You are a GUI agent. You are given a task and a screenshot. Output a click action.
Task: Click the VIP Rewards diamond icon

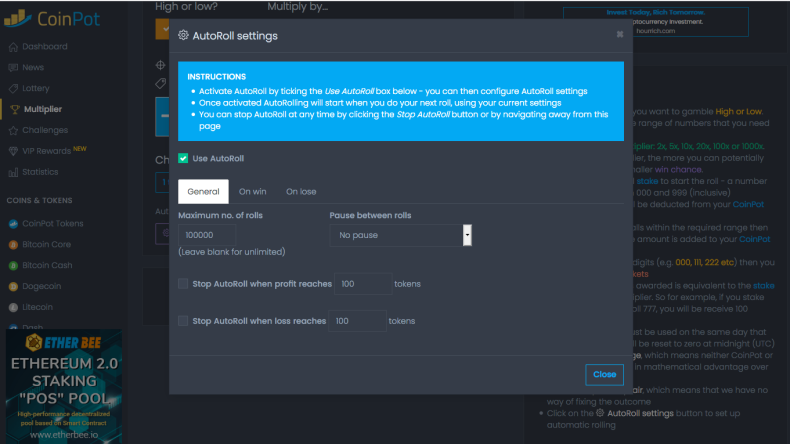pos(13,151)
